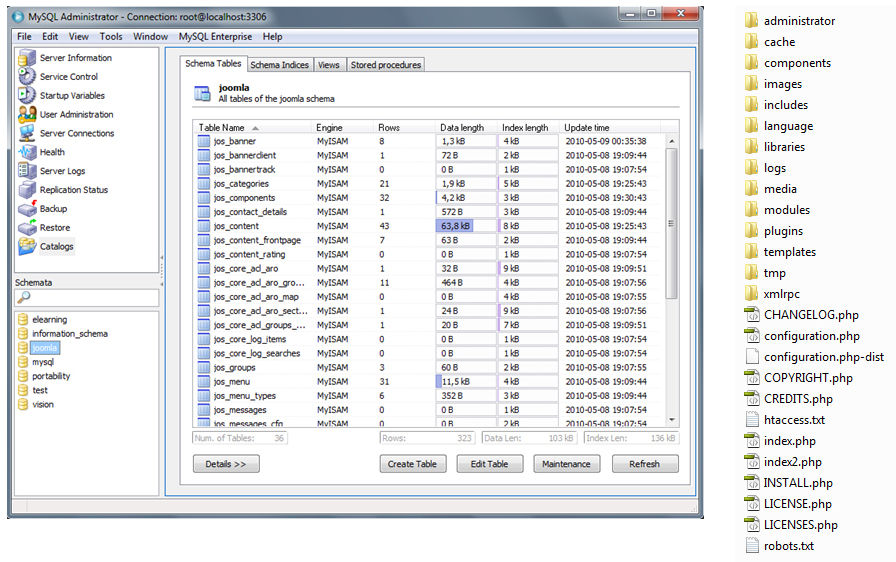The width and height of the screenshot is (896, 562).
Task: Sort by Table Name column header
Action: point(253,127)
